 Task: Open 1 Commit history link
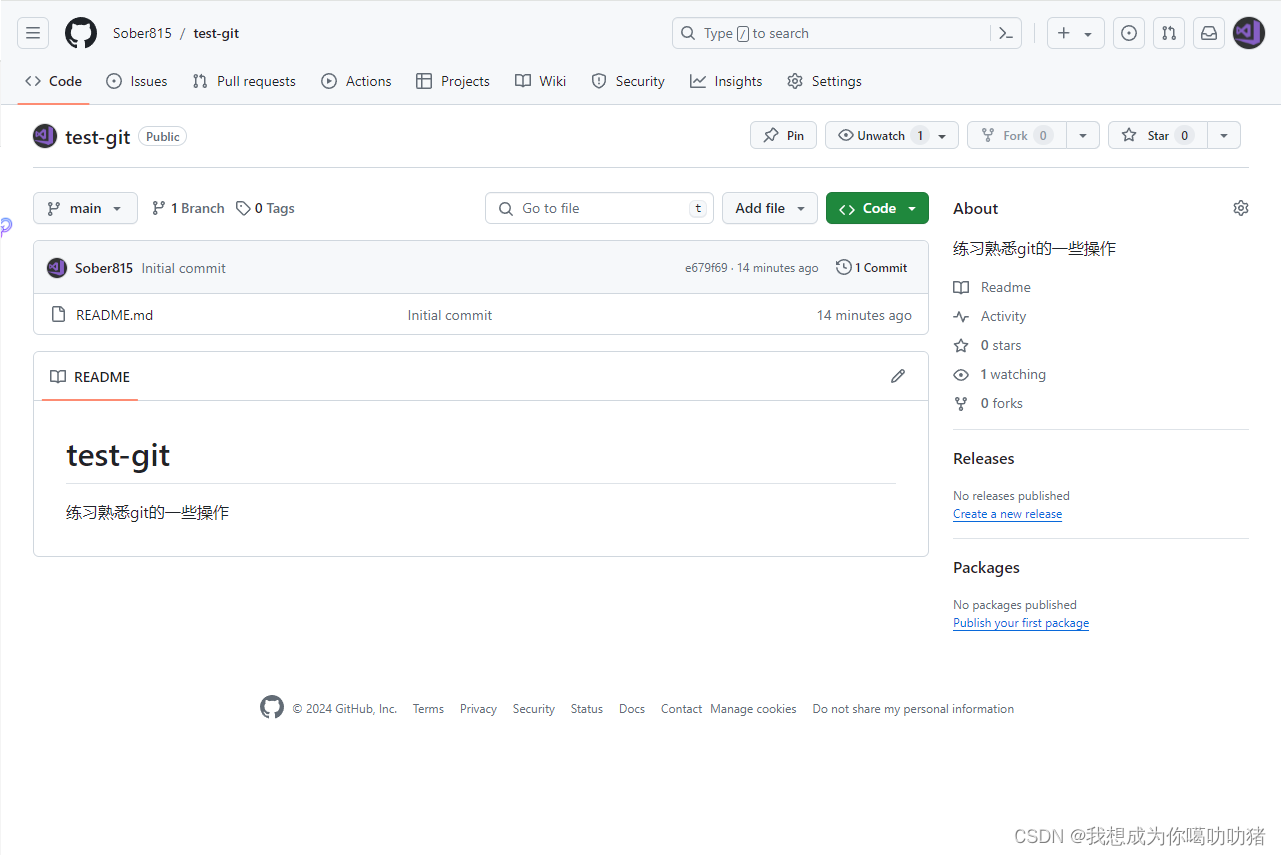[872, 267]
